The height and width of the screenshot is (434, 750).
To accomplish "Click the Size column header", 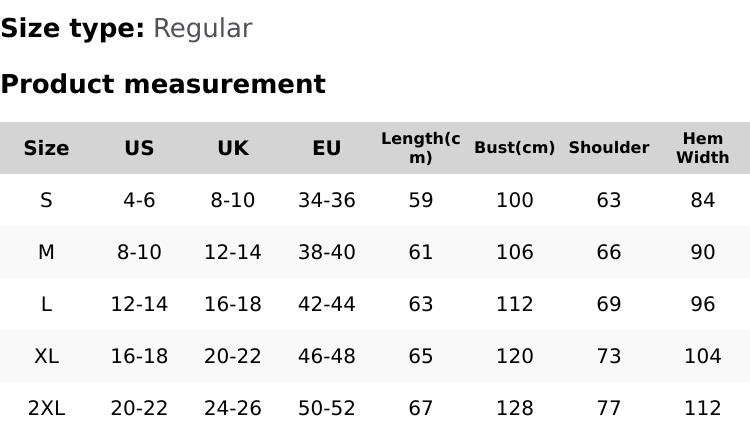I will [46, 149].
